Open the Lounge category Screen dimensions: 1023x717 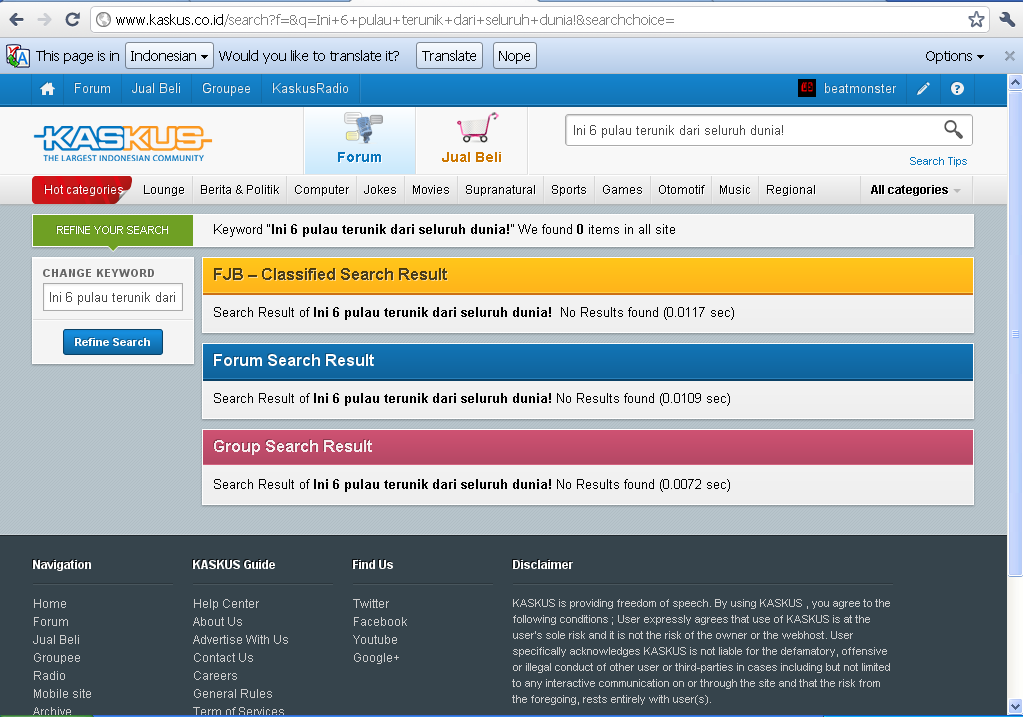pyautogui.click(x=164, y=190)
